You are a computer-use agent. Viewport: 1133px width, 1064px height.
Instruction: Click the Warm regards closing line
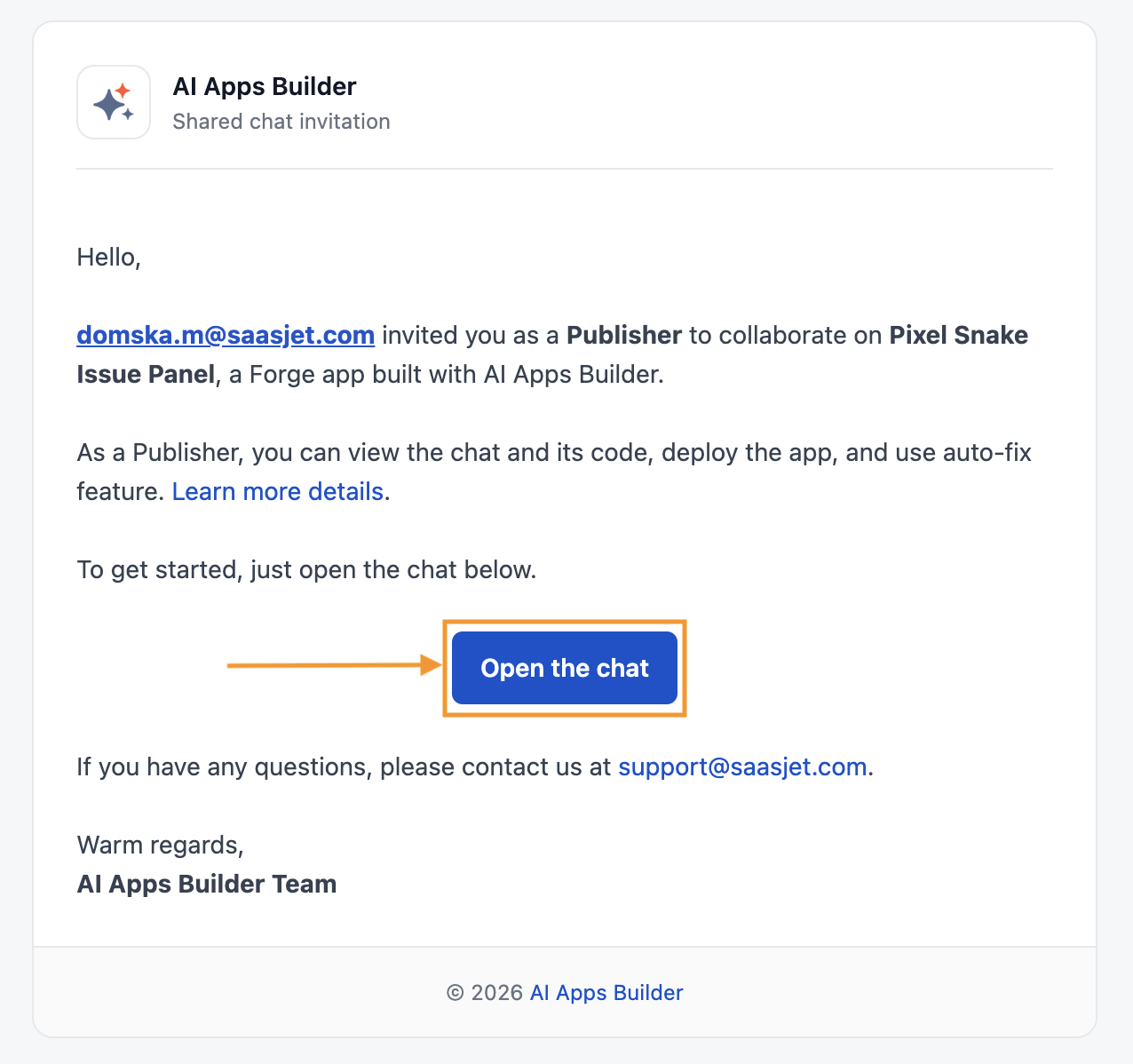[x=161, y=845]
